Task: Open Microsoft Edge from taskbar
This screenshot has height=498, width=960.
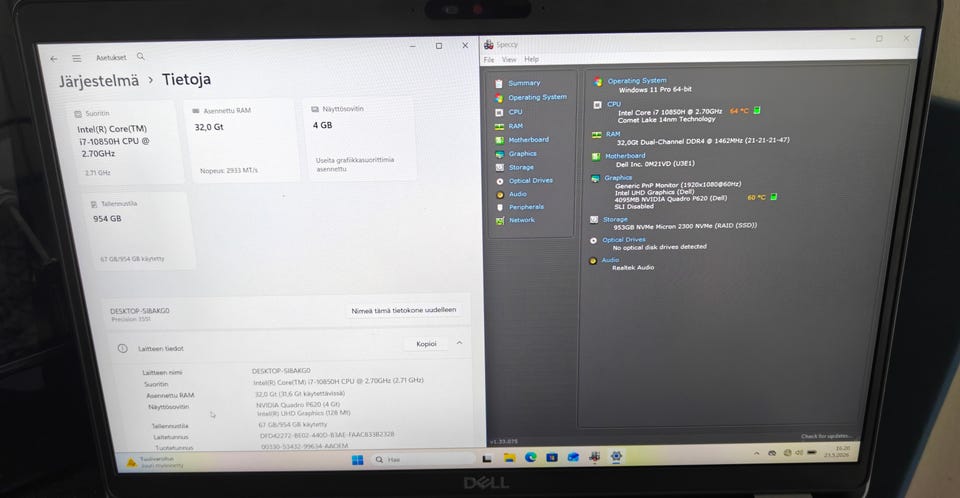Action: coord(530,457)
